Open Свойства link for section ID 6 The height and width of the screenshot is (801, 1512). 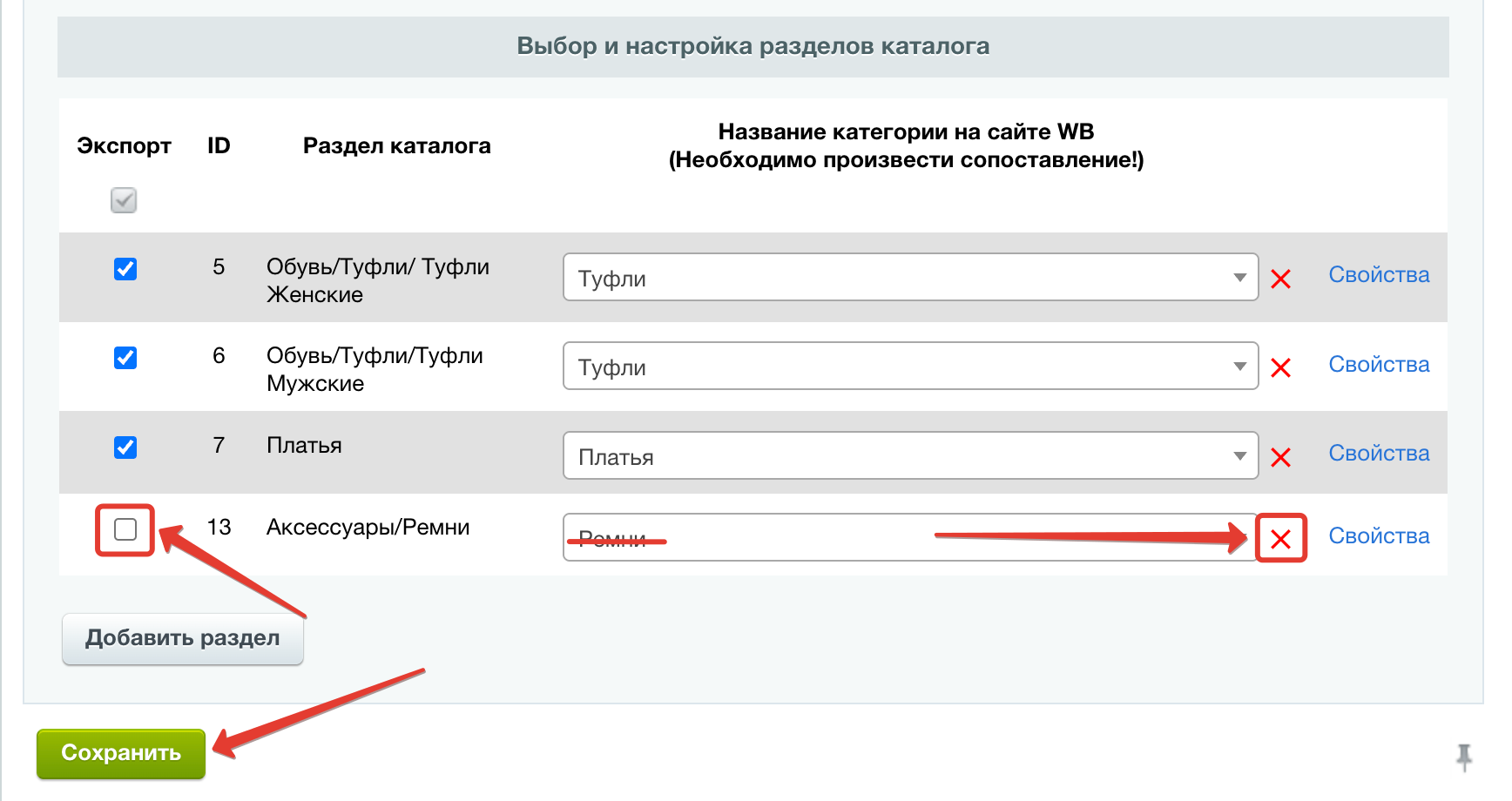tap(1379, 365)
